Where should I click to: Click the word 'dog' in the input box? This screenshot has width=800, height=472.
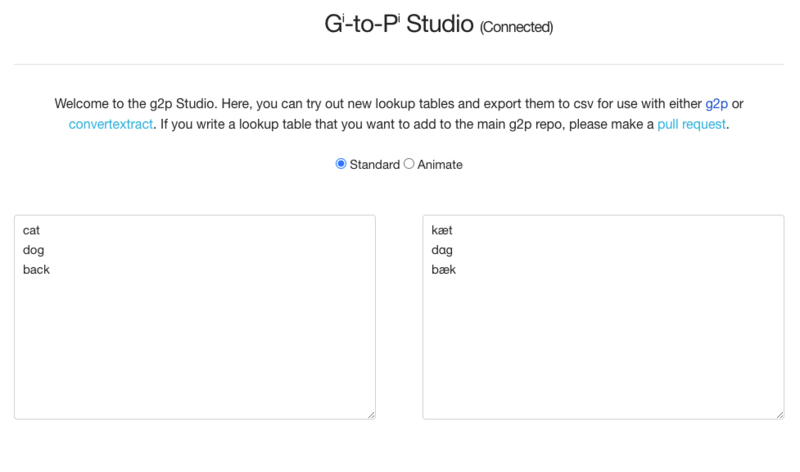pyautogui.click(x=34, y=251)
